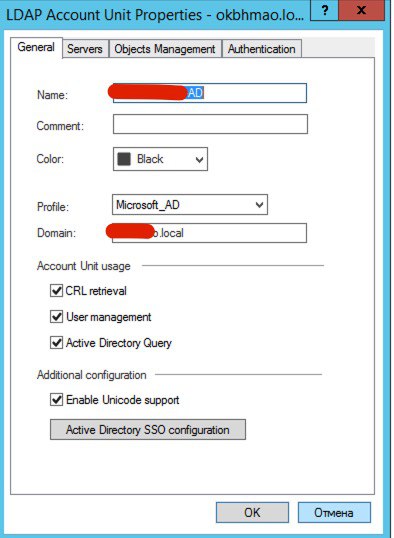Switch to the Servers tab
394x538 pixels.
point(85,49)
